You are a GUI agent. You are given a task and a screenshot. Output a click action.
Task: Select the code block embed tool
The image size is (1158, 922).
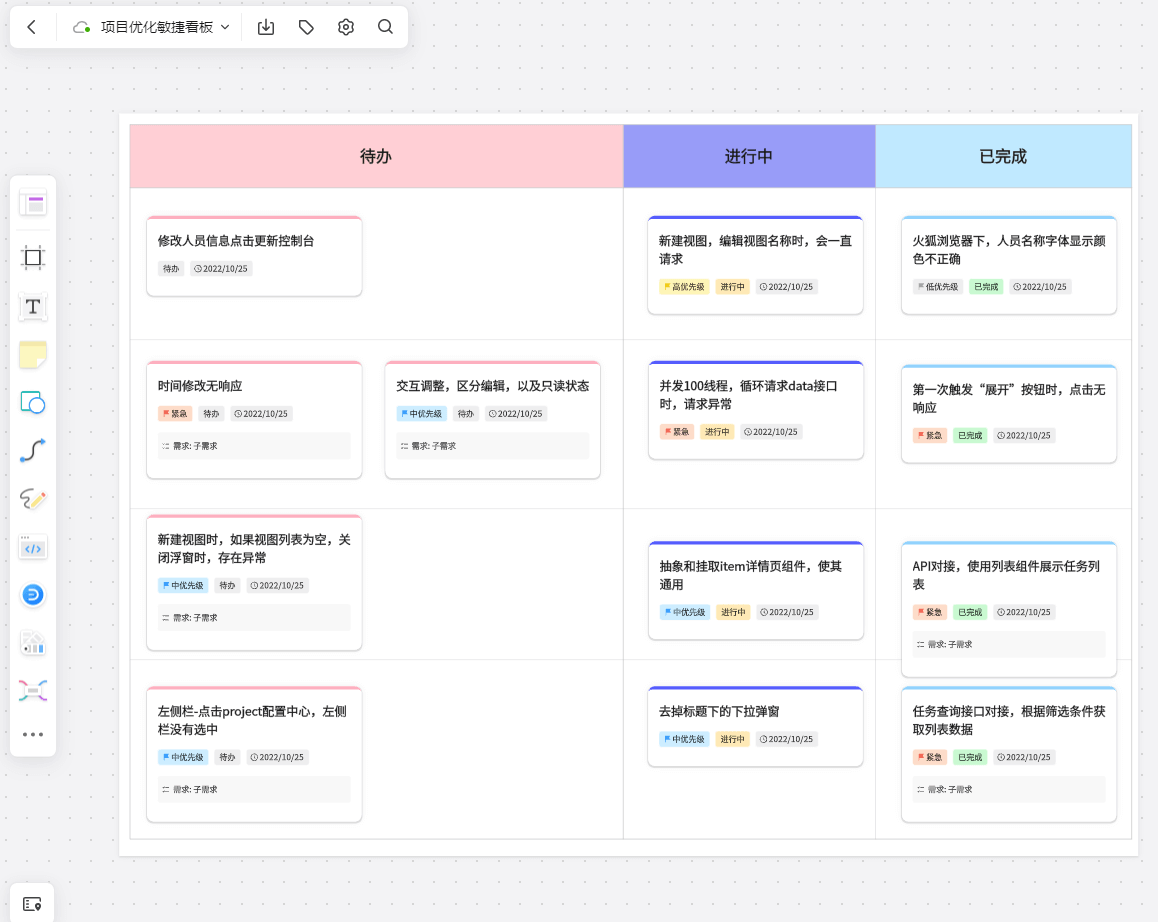(x=33, y=548)
